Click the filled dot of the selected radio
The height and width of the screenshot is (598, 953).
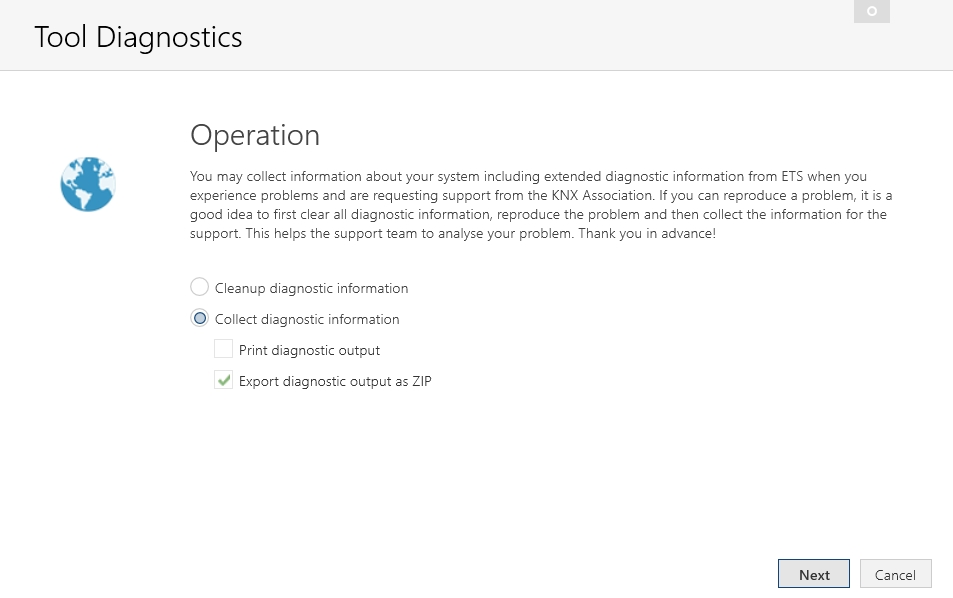pyautogui.click(x=199, y=318)
